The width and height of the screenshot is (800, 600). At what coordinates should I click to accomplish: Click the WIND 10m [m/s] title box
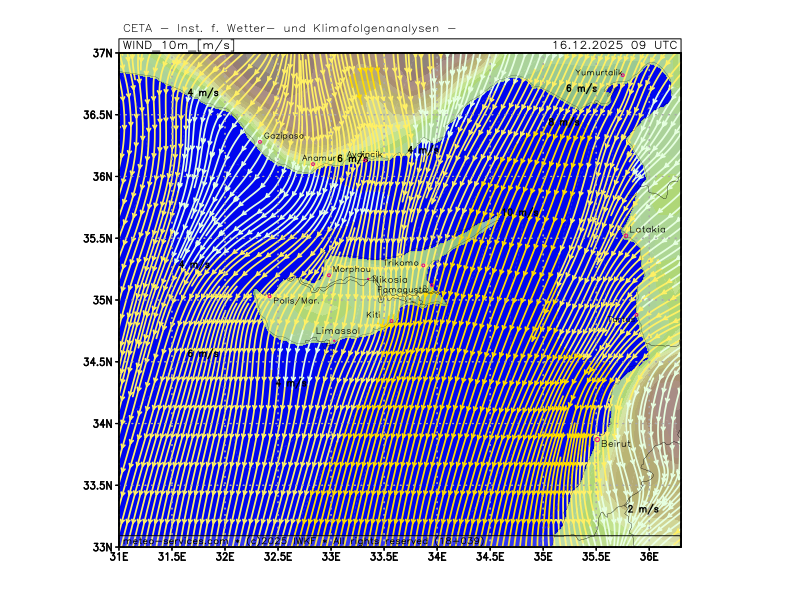pos(177,45)
